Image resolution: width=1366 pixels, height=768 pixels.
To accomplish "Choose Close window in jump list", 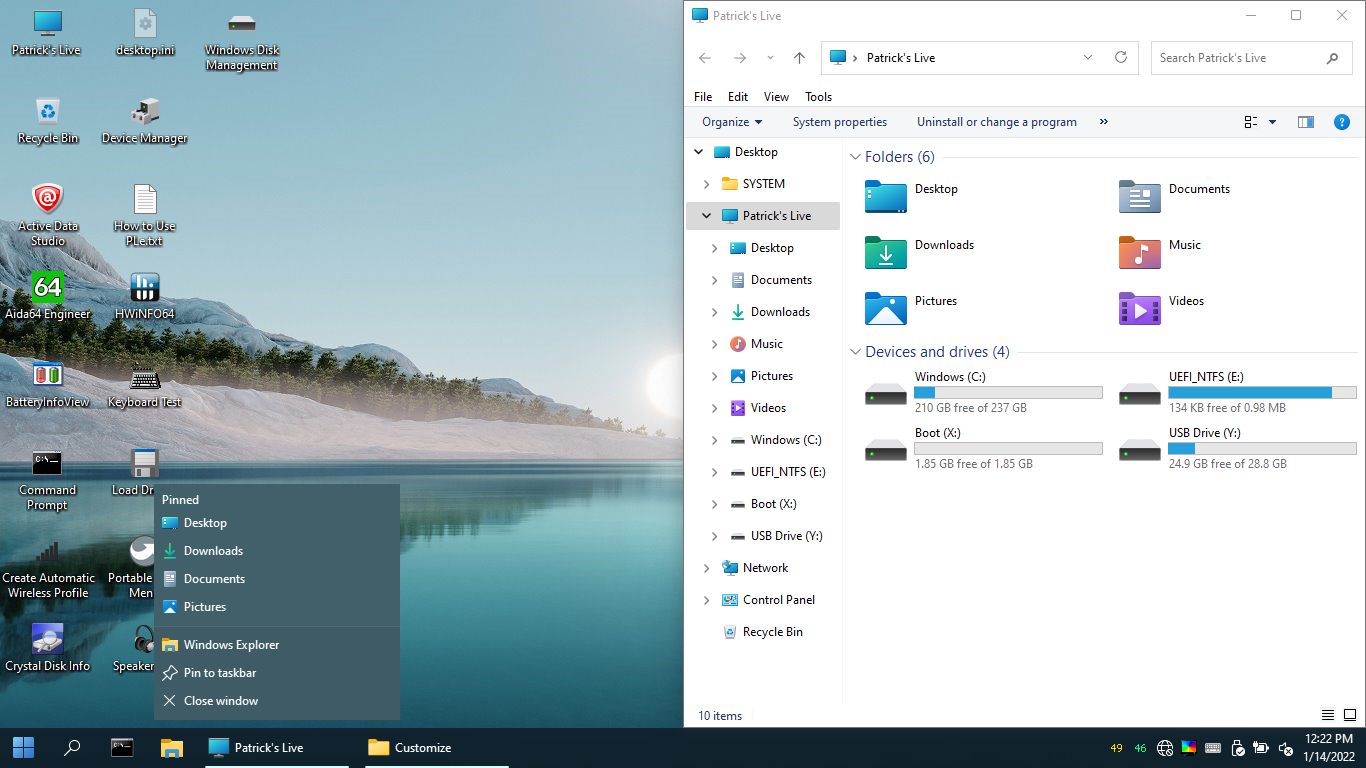I will coord(277,701).
